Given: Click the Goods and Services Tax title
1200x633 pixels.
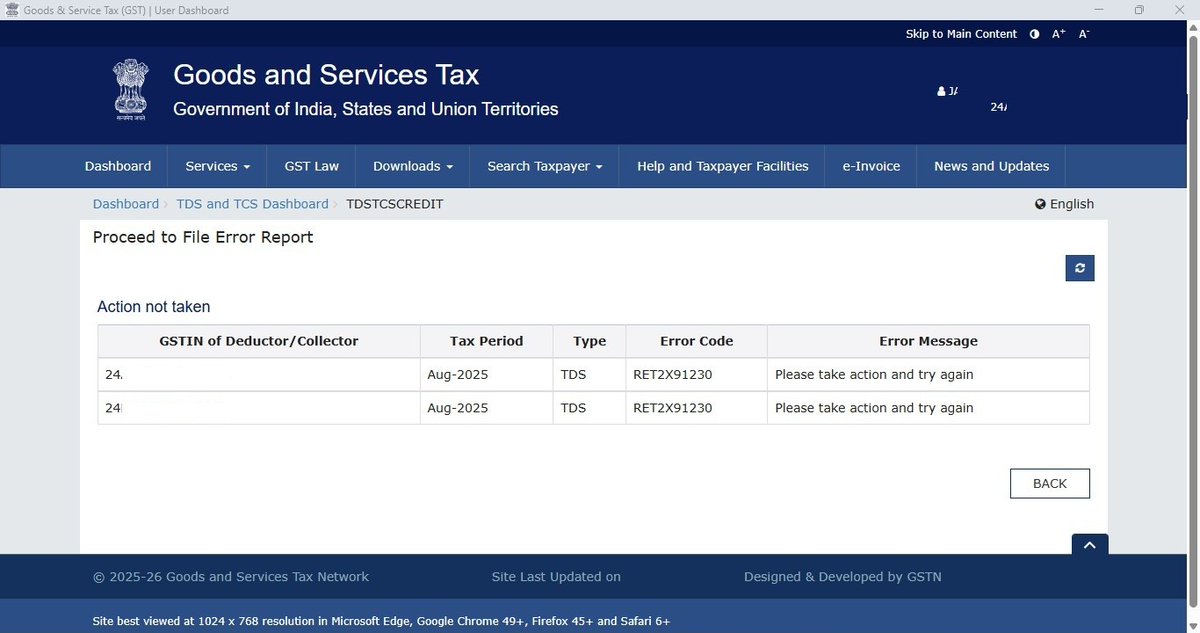Looking at the screenshot, I should click(x=326, y=75).
